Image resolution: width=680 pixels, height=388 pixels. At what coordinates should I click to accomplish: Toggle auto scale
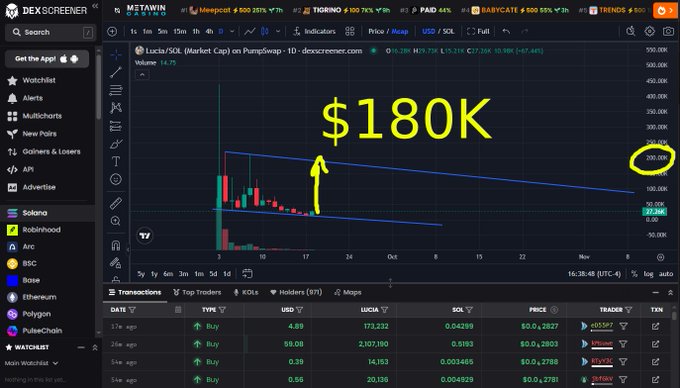point(666,274)
